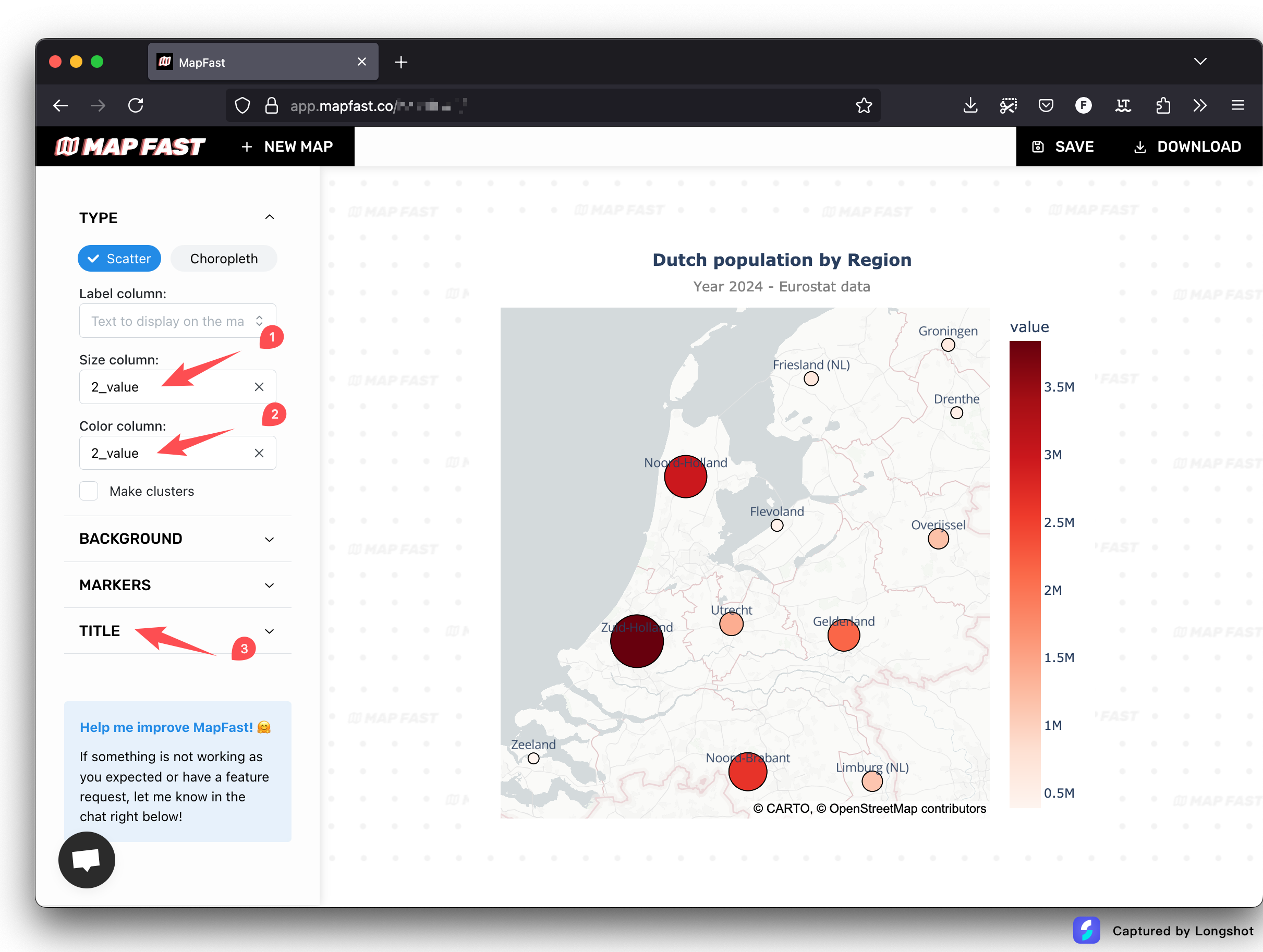
Task: Select the MapFast browser tab
Action: pos(263,62)
